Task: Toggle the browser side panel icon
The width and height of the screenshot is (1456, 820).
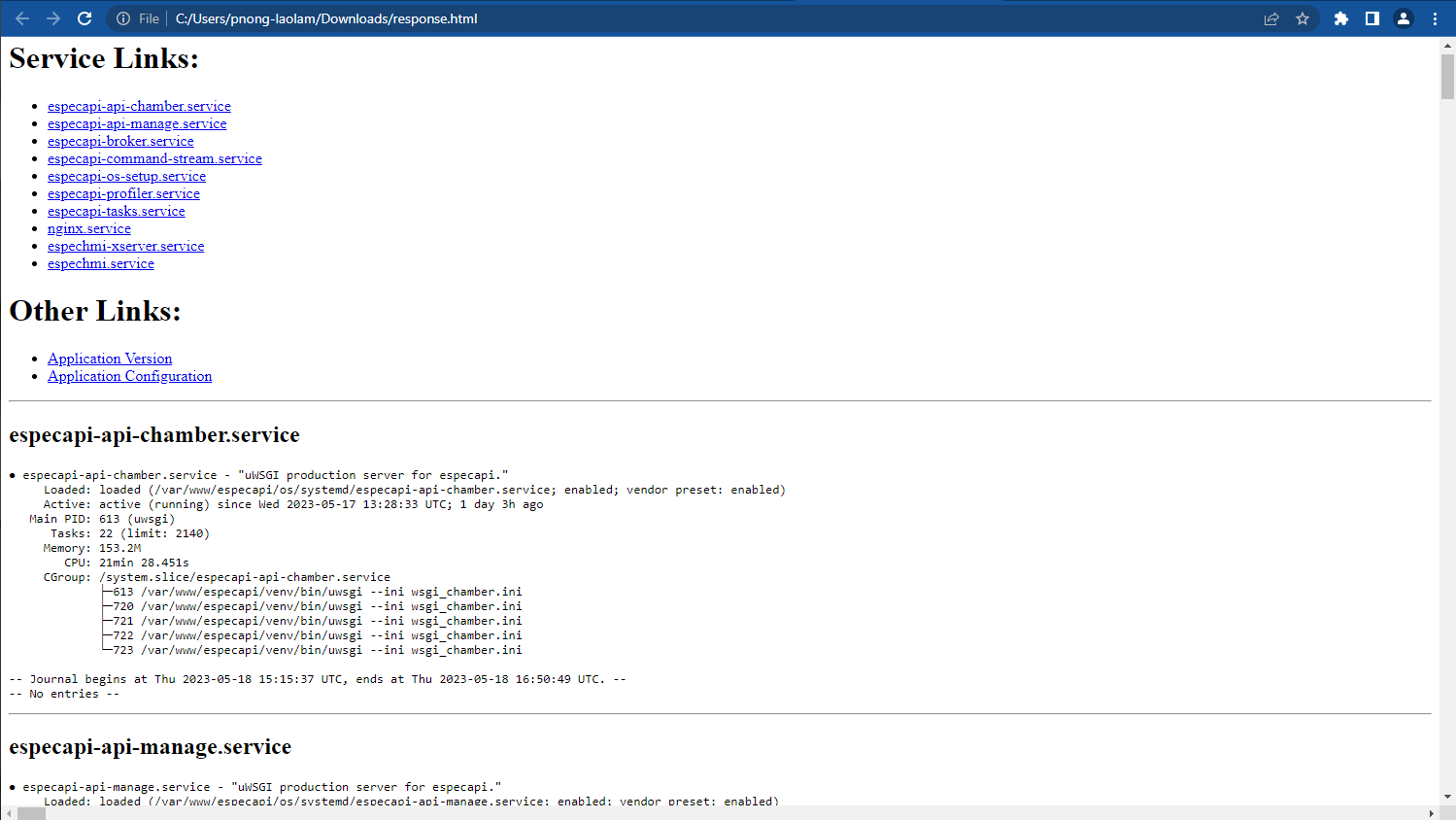Action: point(1372,18)
